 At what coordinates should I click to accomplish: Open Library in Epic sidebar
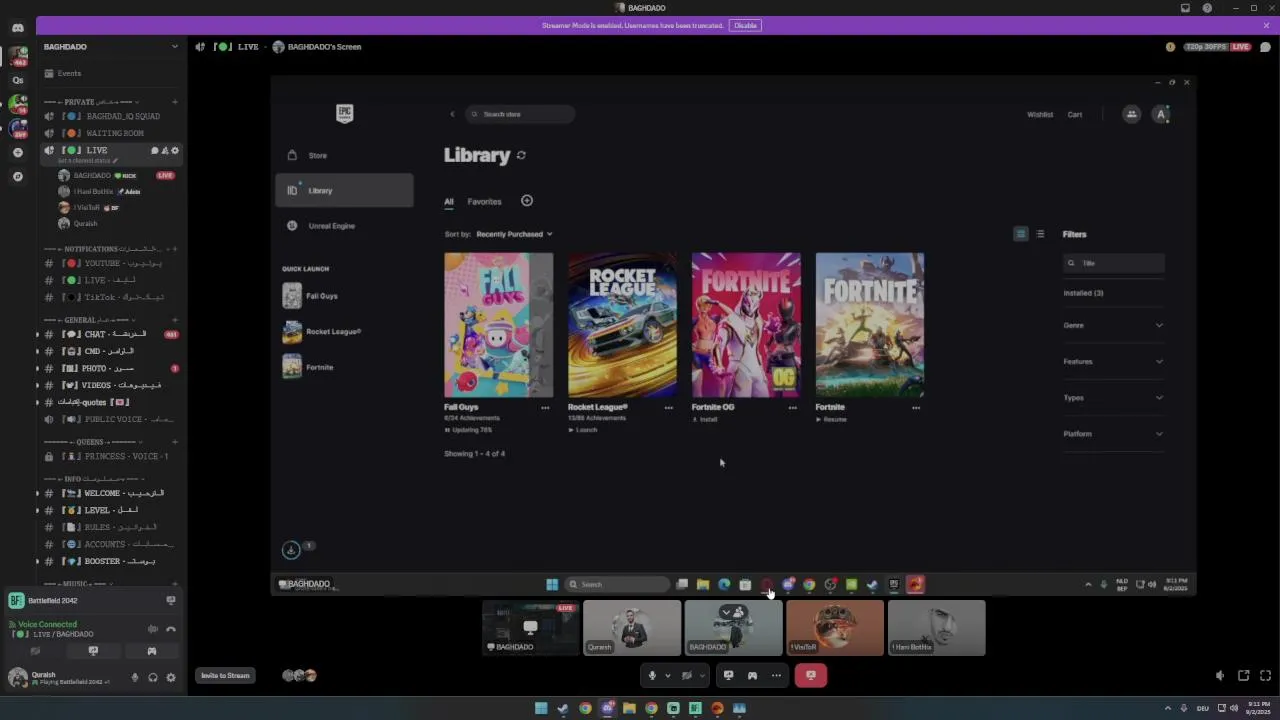click(x=344, y=190)
